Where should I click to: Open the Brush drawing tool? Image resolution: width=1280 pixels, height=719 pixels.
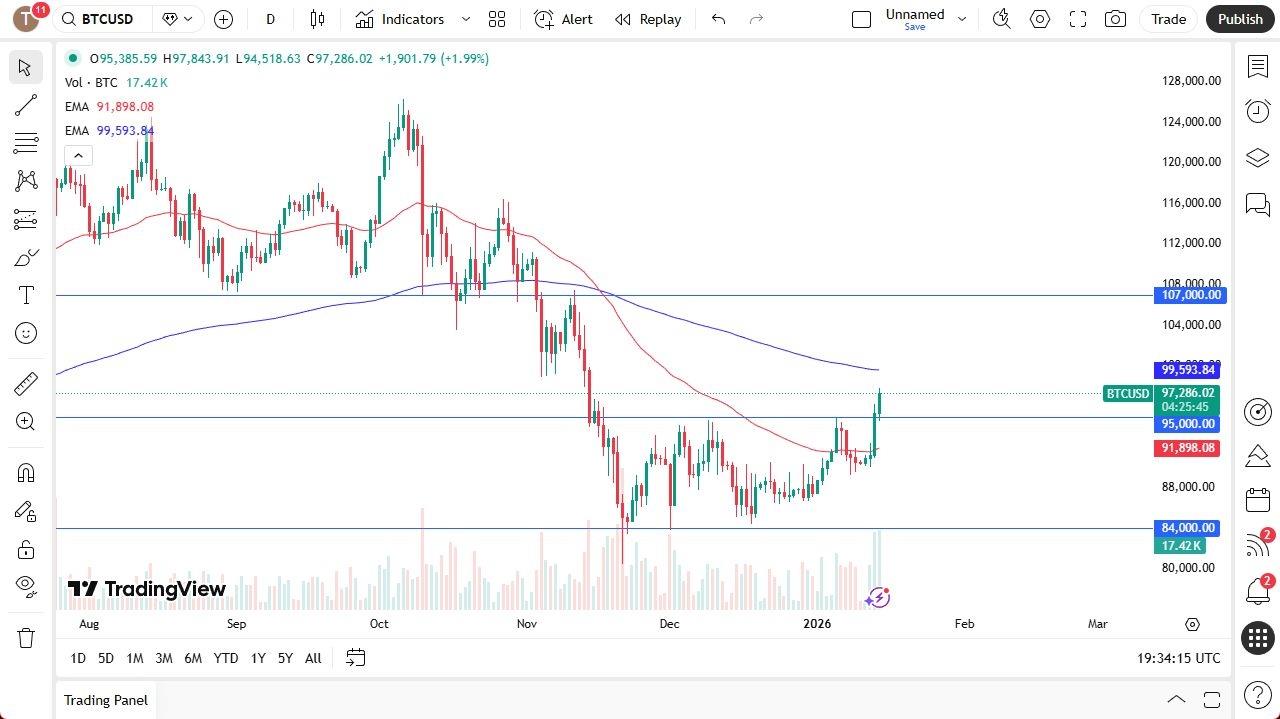25,257
